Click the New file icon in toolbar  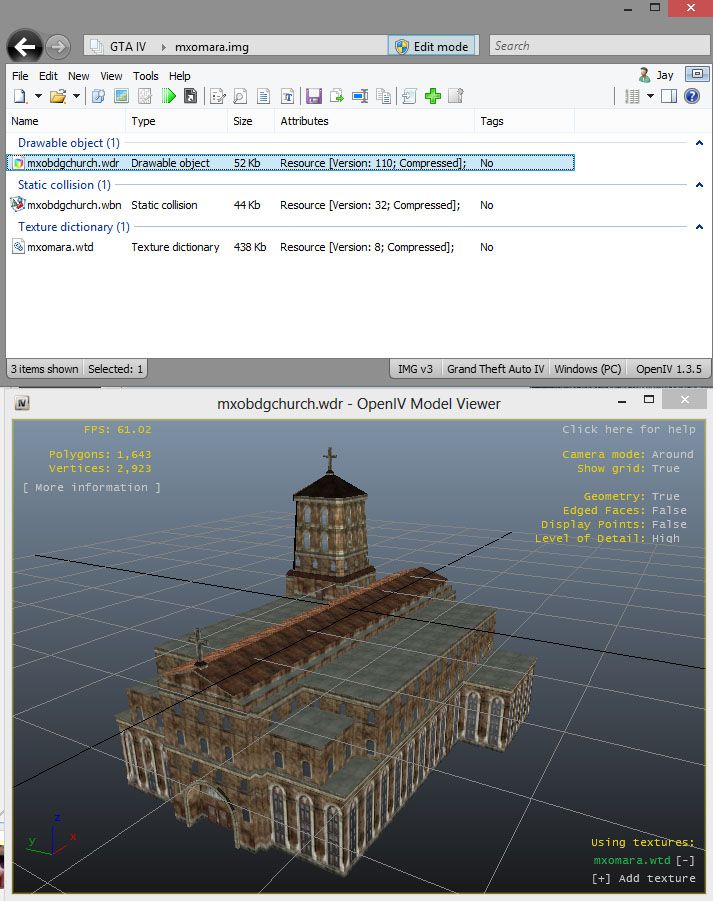(x=20, y=97)
